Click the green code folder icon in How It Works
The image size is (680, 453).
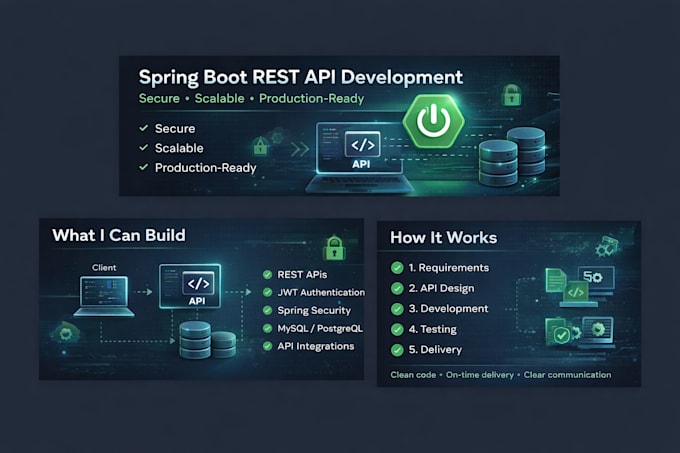[x=576, y=293]
